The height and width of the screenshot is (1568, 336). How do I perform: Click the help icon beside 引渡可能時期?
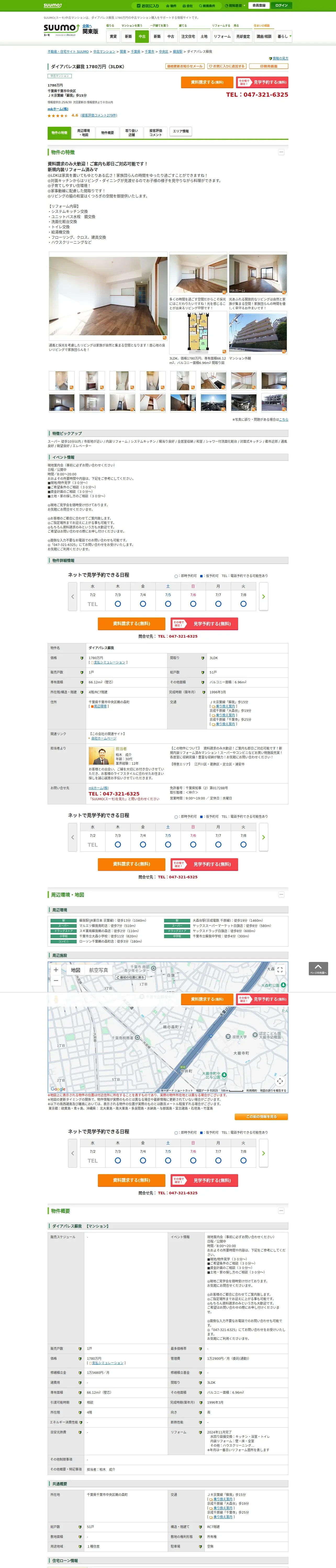pyautogui.click(x=80, y=1402)
